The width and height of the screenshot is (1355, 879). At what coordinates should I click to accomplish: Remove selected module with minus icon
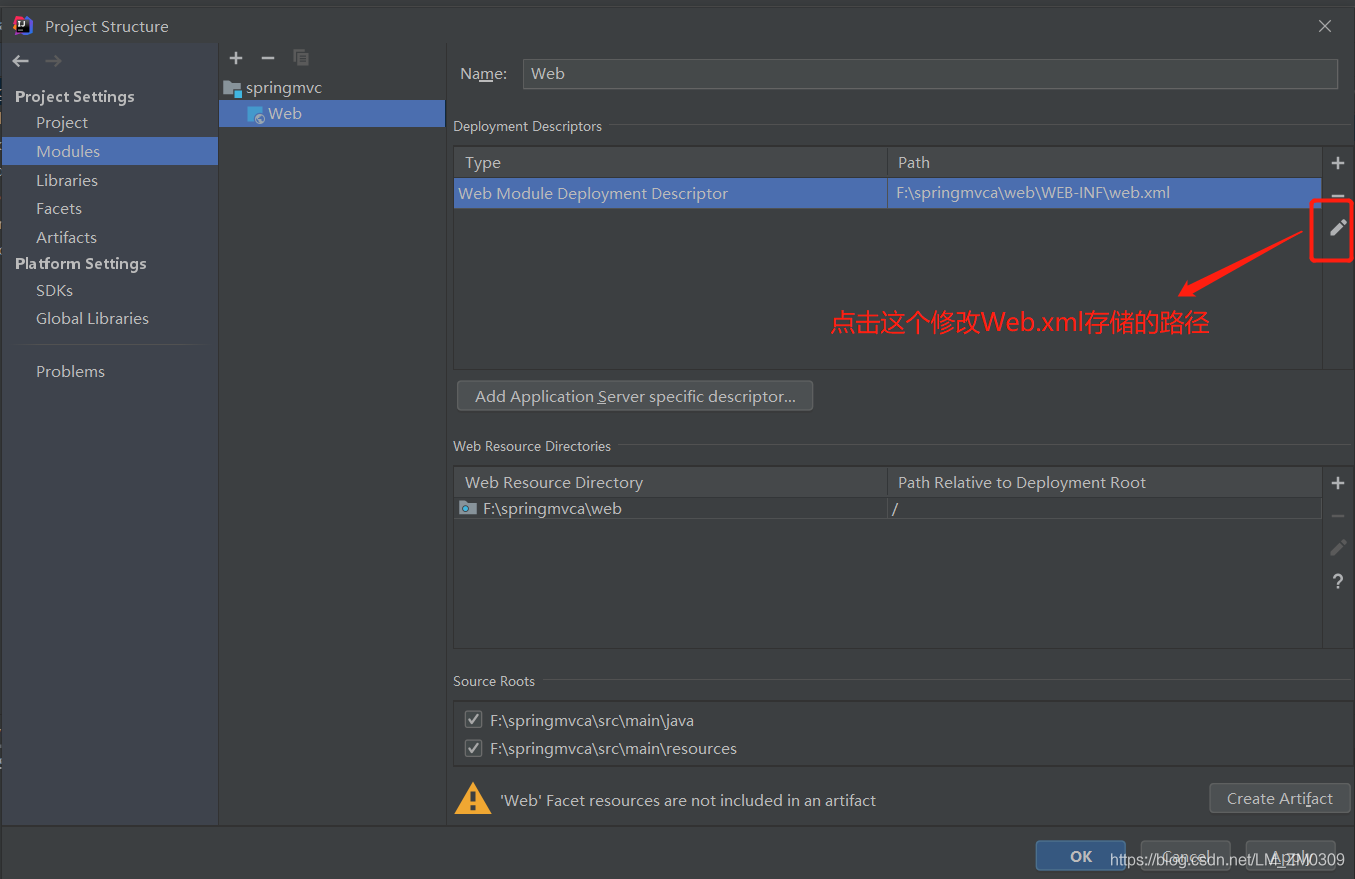tap(267, 58)
